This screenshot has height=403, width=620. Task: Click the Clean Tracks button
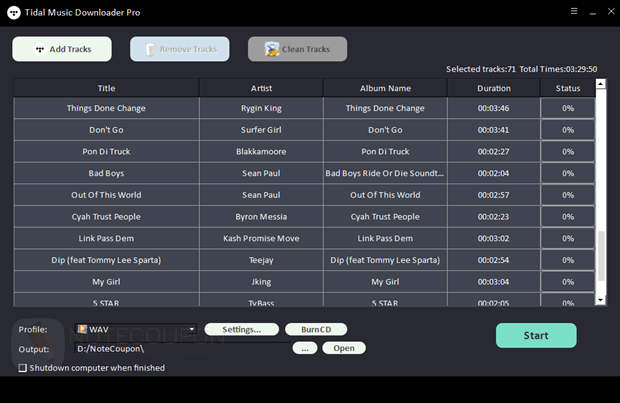[x=298, y=49]
